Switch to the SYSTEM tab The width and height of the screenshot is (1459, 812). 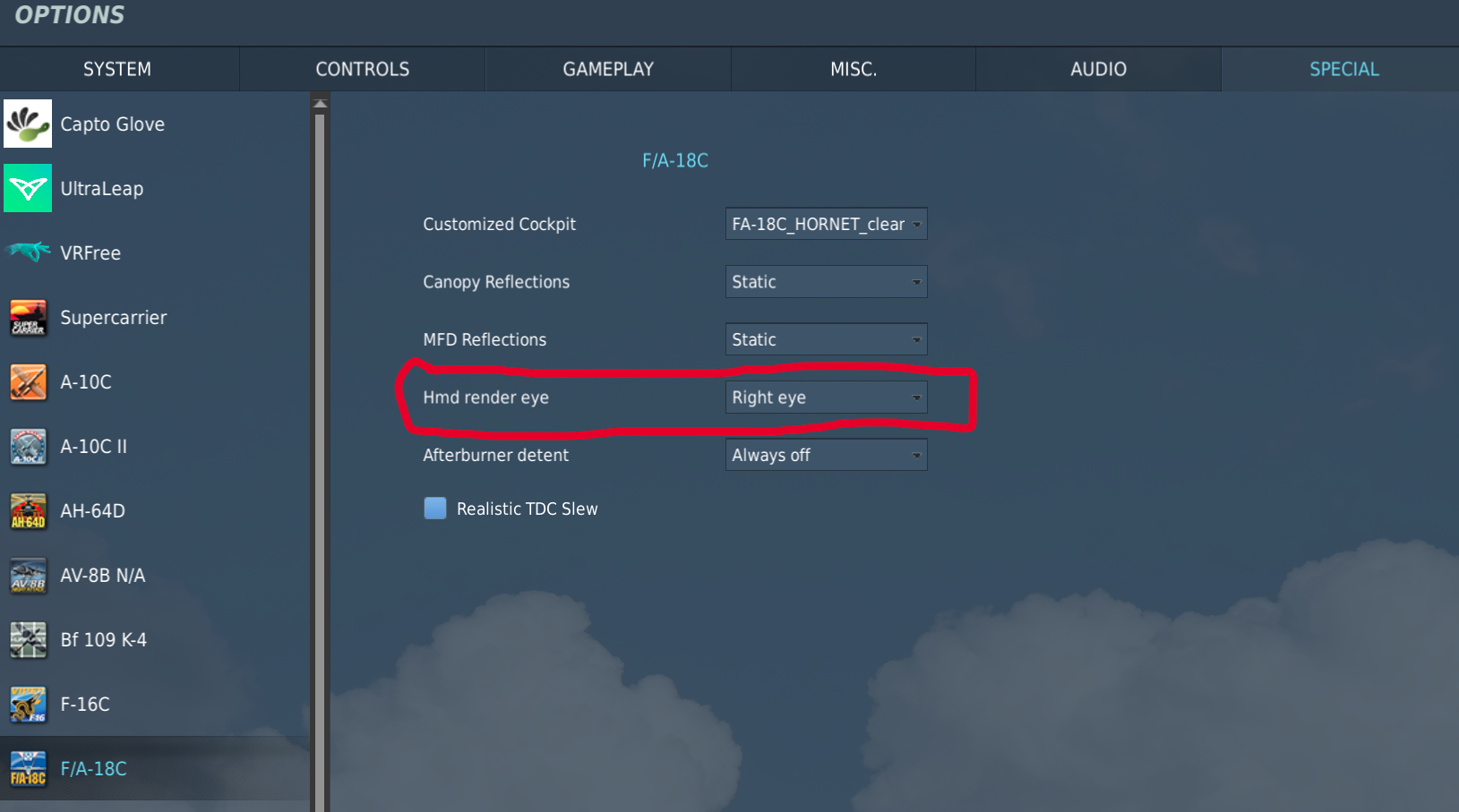[118, 69]
